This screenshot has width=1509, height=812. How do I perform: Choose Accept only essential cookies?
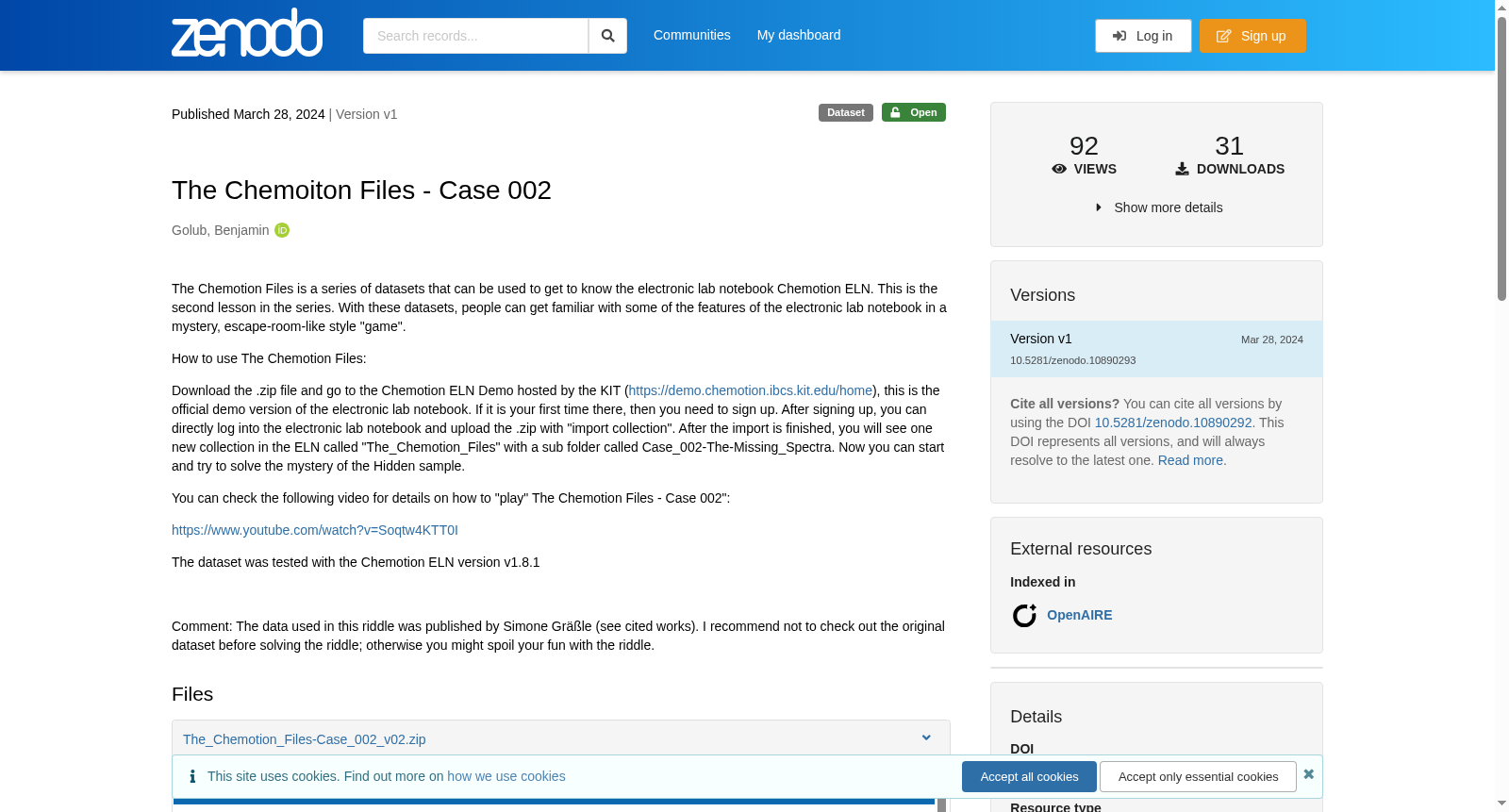point(1198,777)
